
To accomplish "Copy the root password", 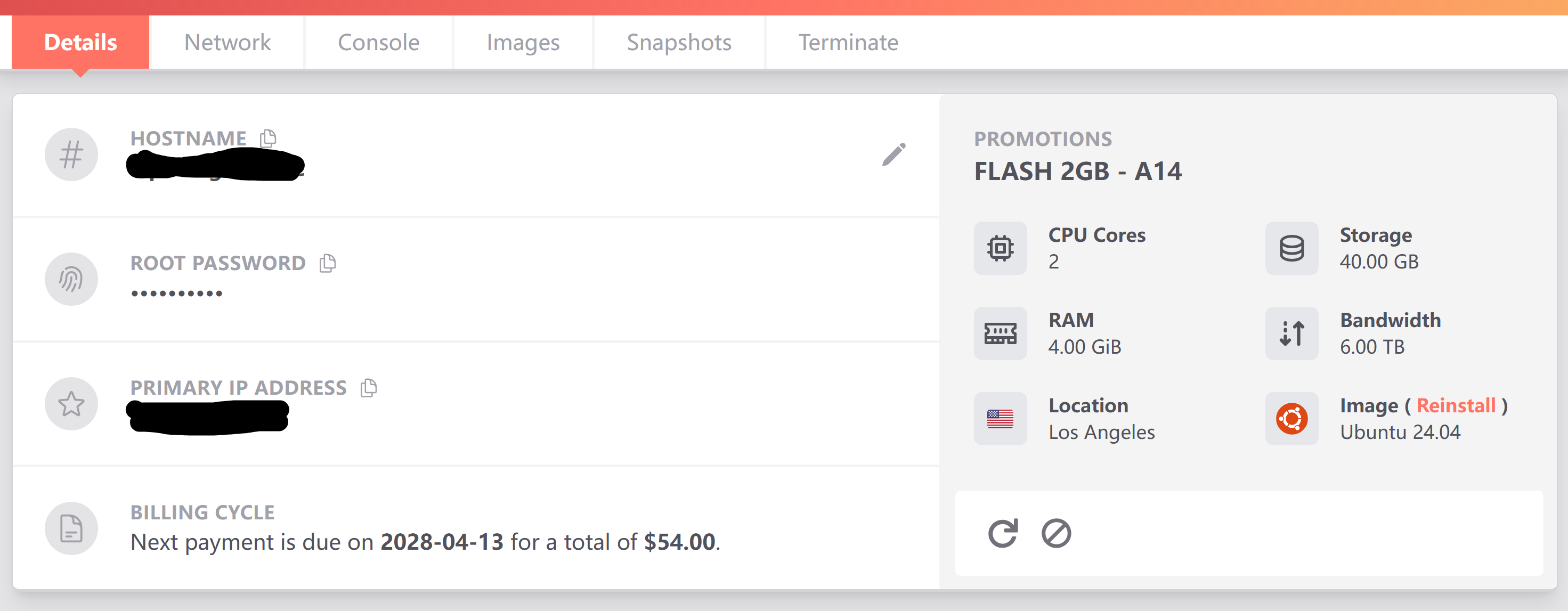I will (328, 263).
